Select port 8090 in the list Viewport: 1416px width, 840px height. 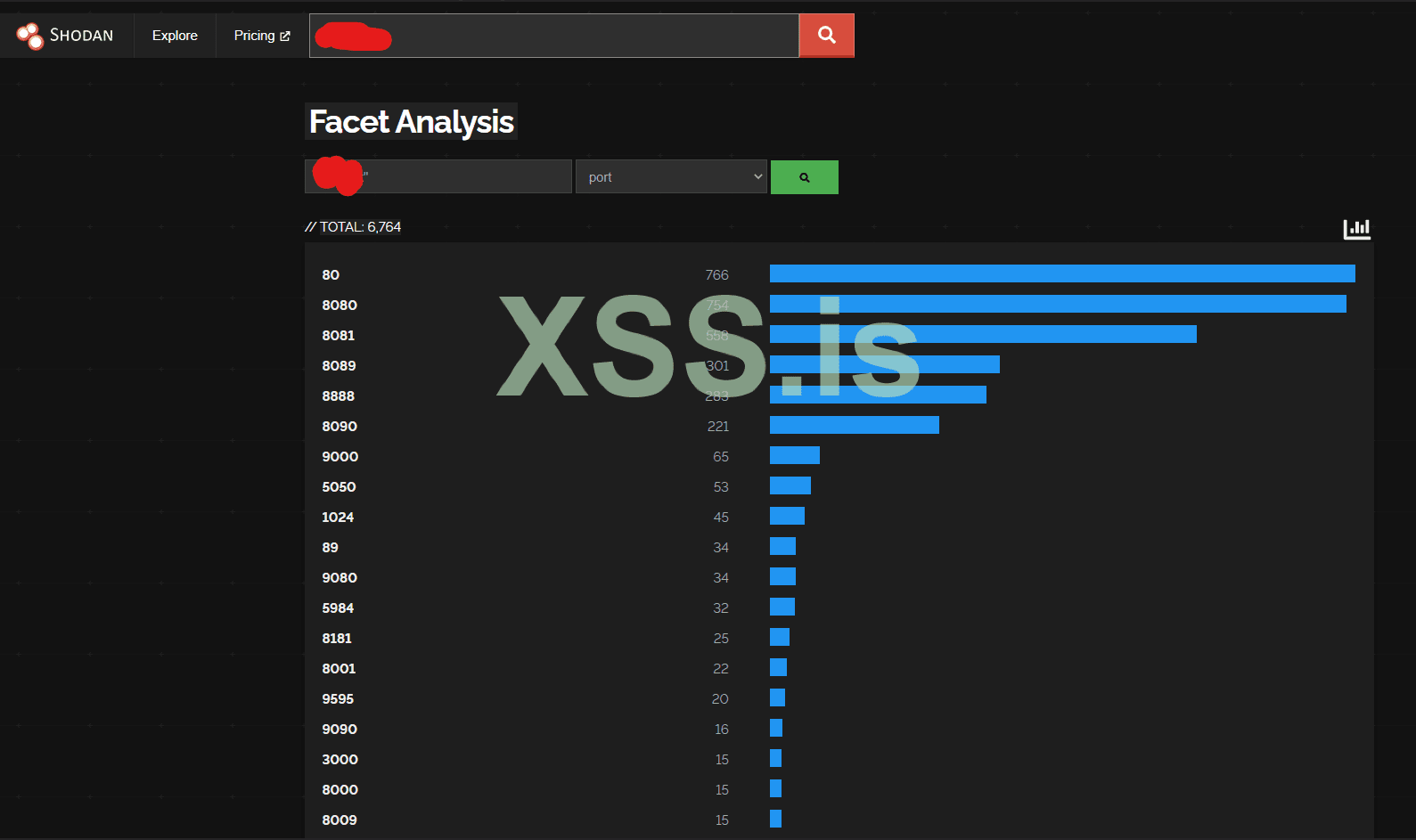pos(340,426)
